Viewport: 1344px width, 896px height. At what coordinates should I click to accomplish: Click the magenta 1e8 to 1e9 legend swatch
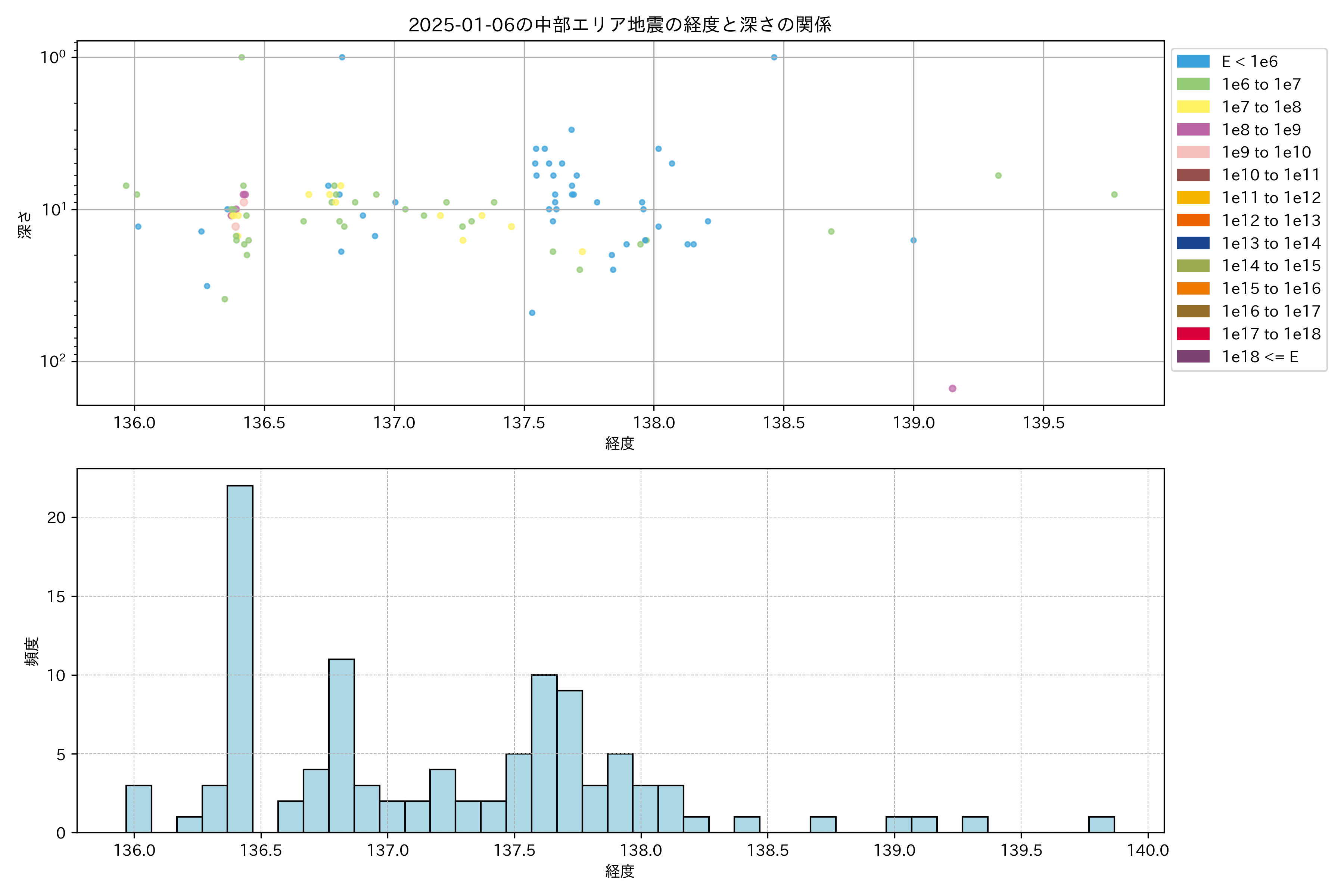(1192, 130)
